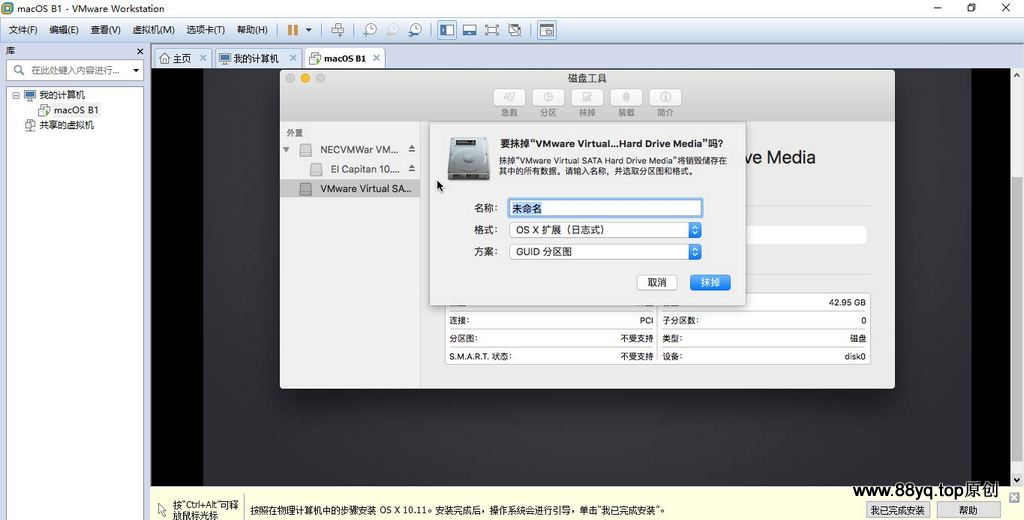Viewport: 1024px width, 520px height.
Task: Click the PCI connection value
Action: coord(646,321)
